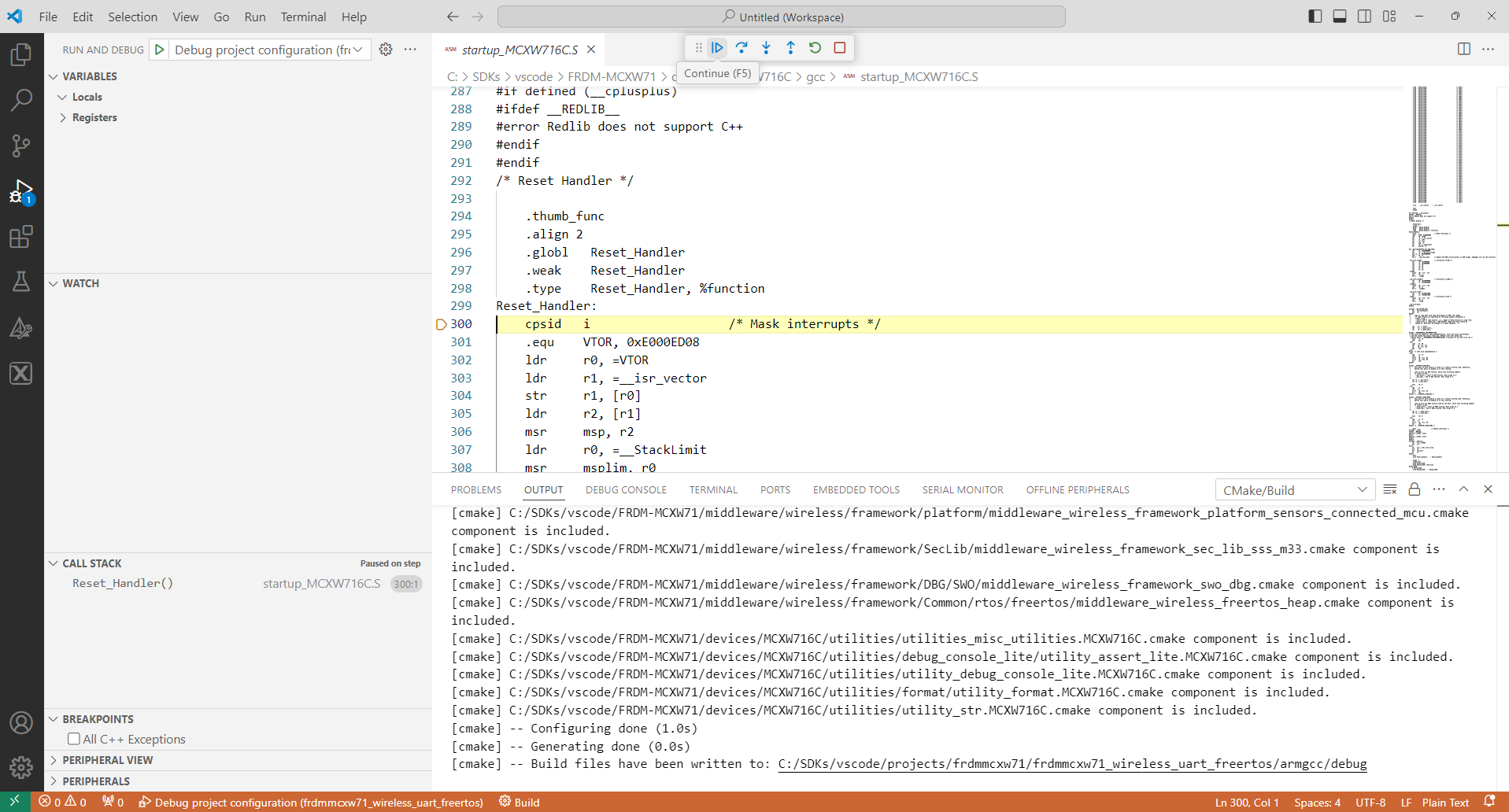Toggle the breakpoint on line 300
The width and height of the screenshot is (1509, 812).
[x=440, y=323]
